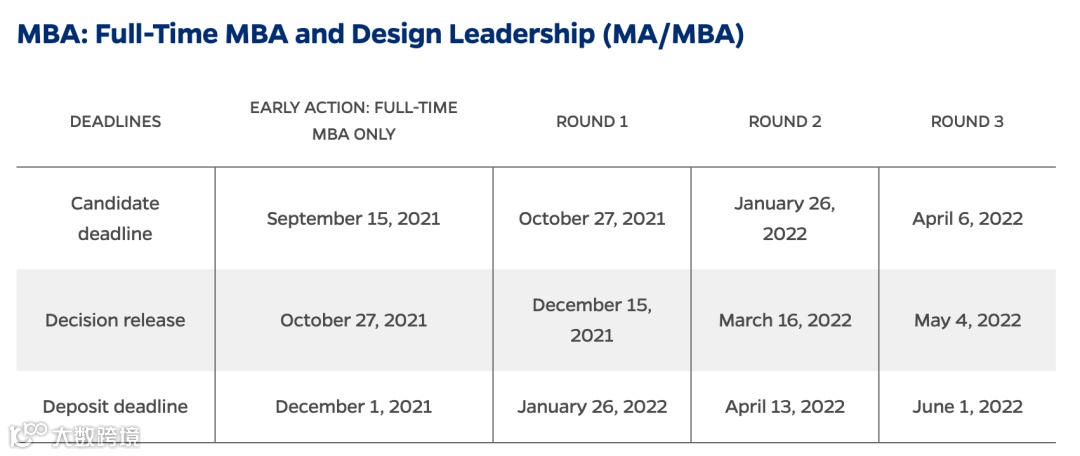
Task: Click the March 16, 2022 cell
Action: coord(785,320)
